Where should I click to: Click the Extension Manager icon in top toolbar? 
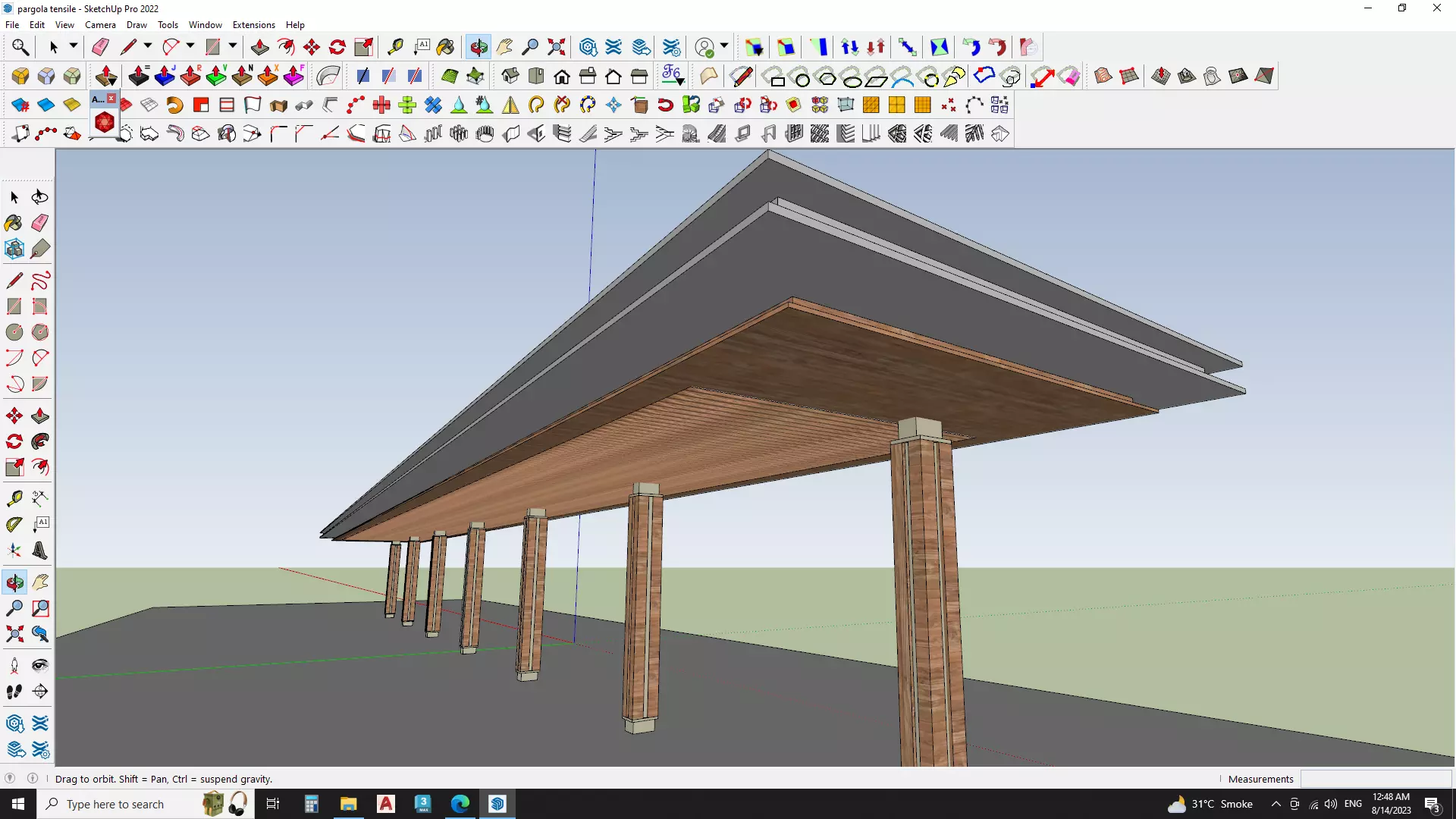point(671,47)
